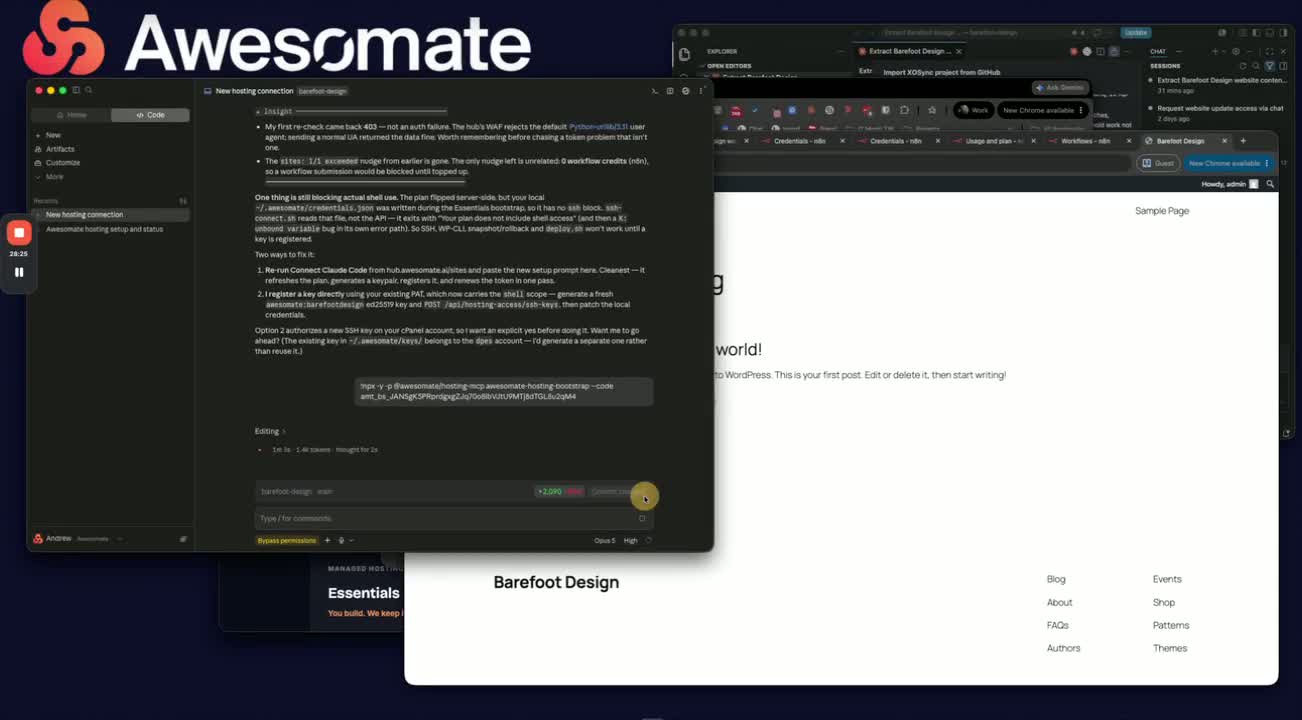Click the Barefoot Design footer site title
The image size is (1302, 720).
(556, 583)
